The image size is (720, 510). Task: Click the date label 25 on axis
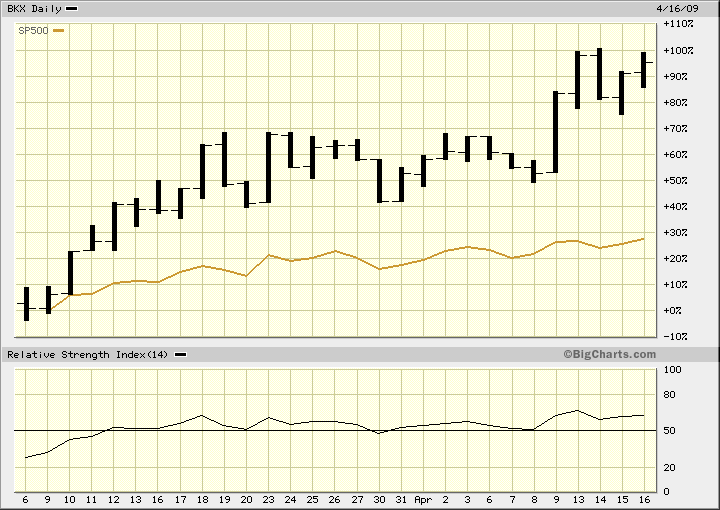pyautogui.click(x=313, y=499)
